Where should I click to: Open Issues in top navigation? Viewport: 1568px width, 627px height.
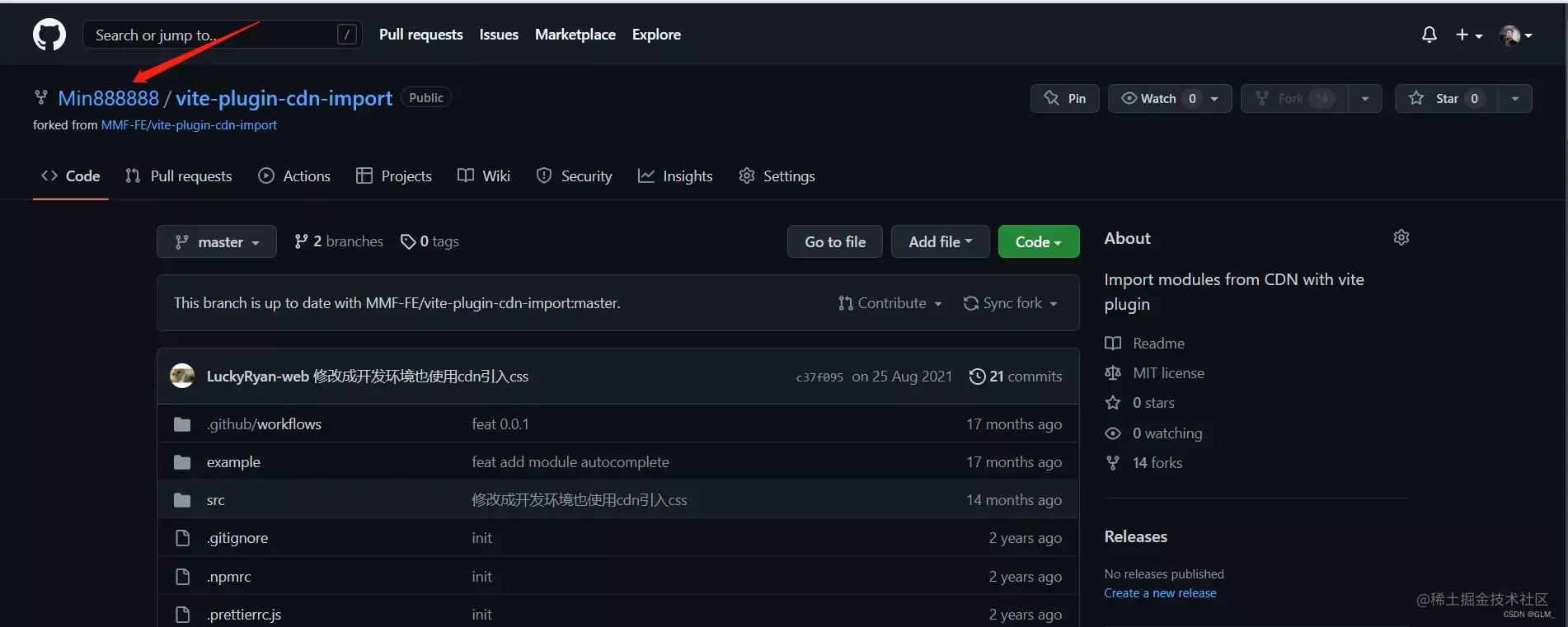(499, 35)
